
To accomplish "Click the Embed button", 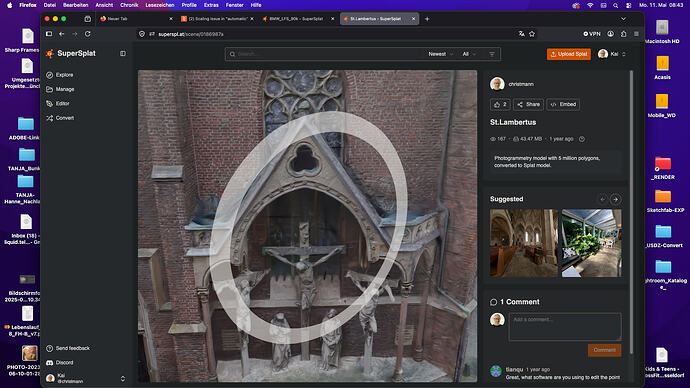I will 563,105.
